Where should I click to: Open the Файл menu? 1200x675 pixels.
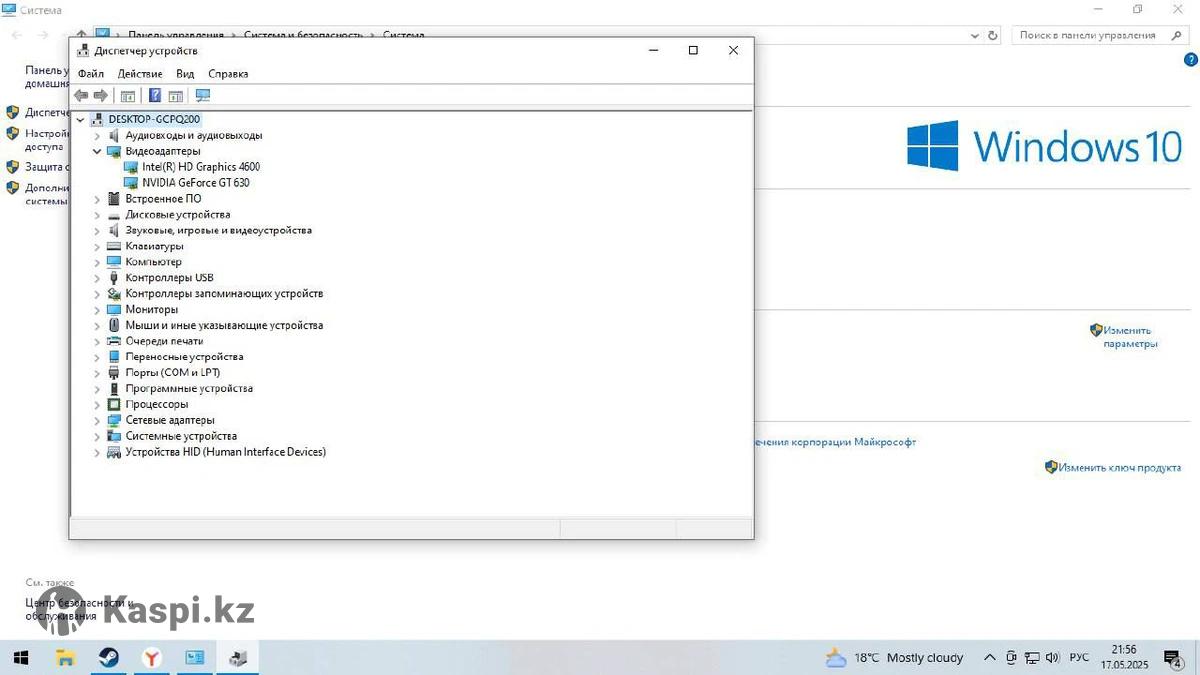91,74
